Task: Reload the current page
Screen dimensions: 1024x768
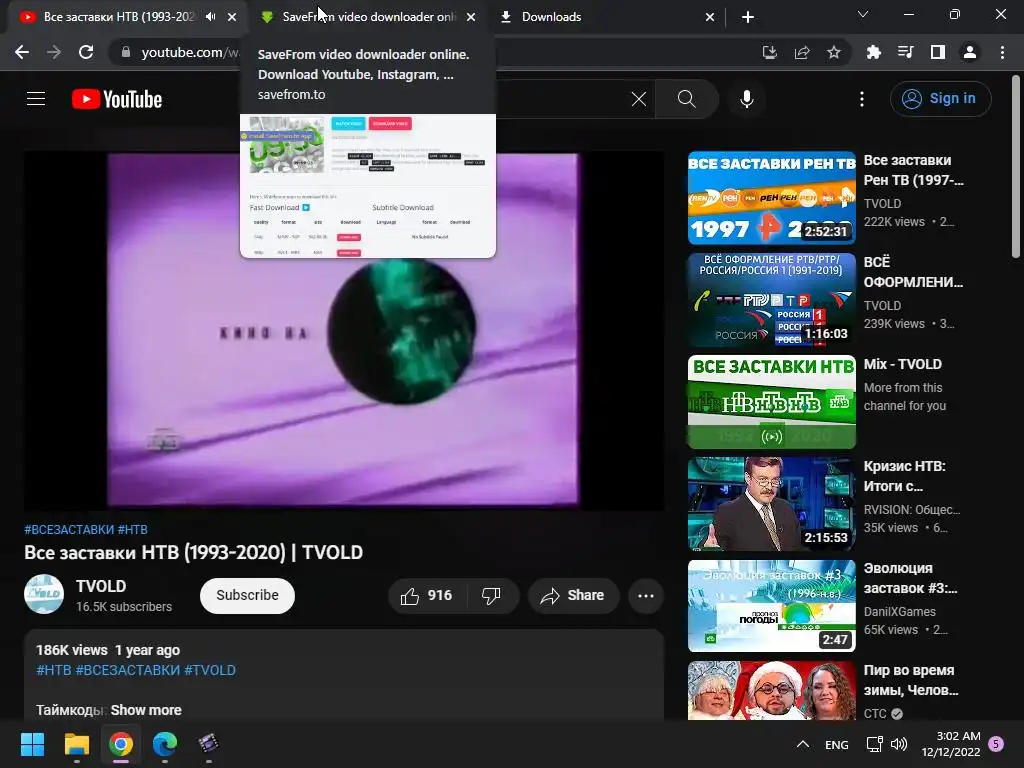Action: click(x=86, y=52)
